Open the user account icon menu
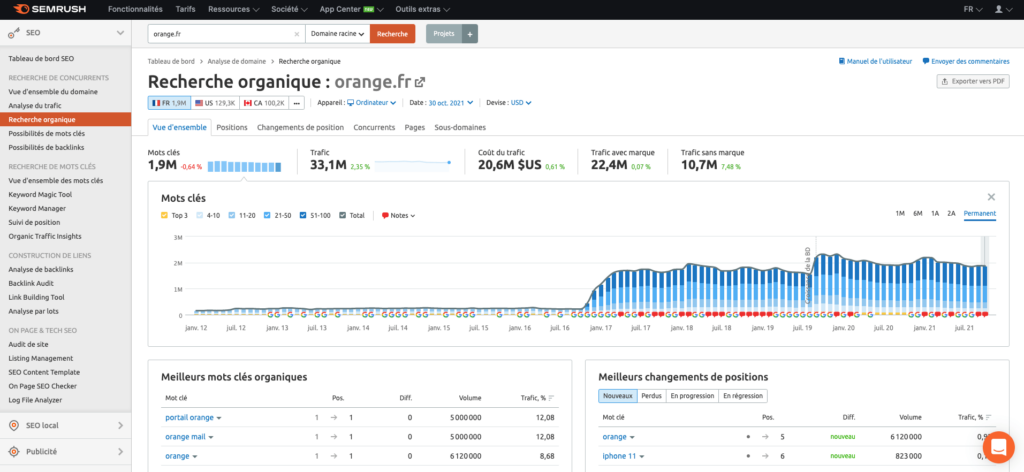 [1002, 10]
